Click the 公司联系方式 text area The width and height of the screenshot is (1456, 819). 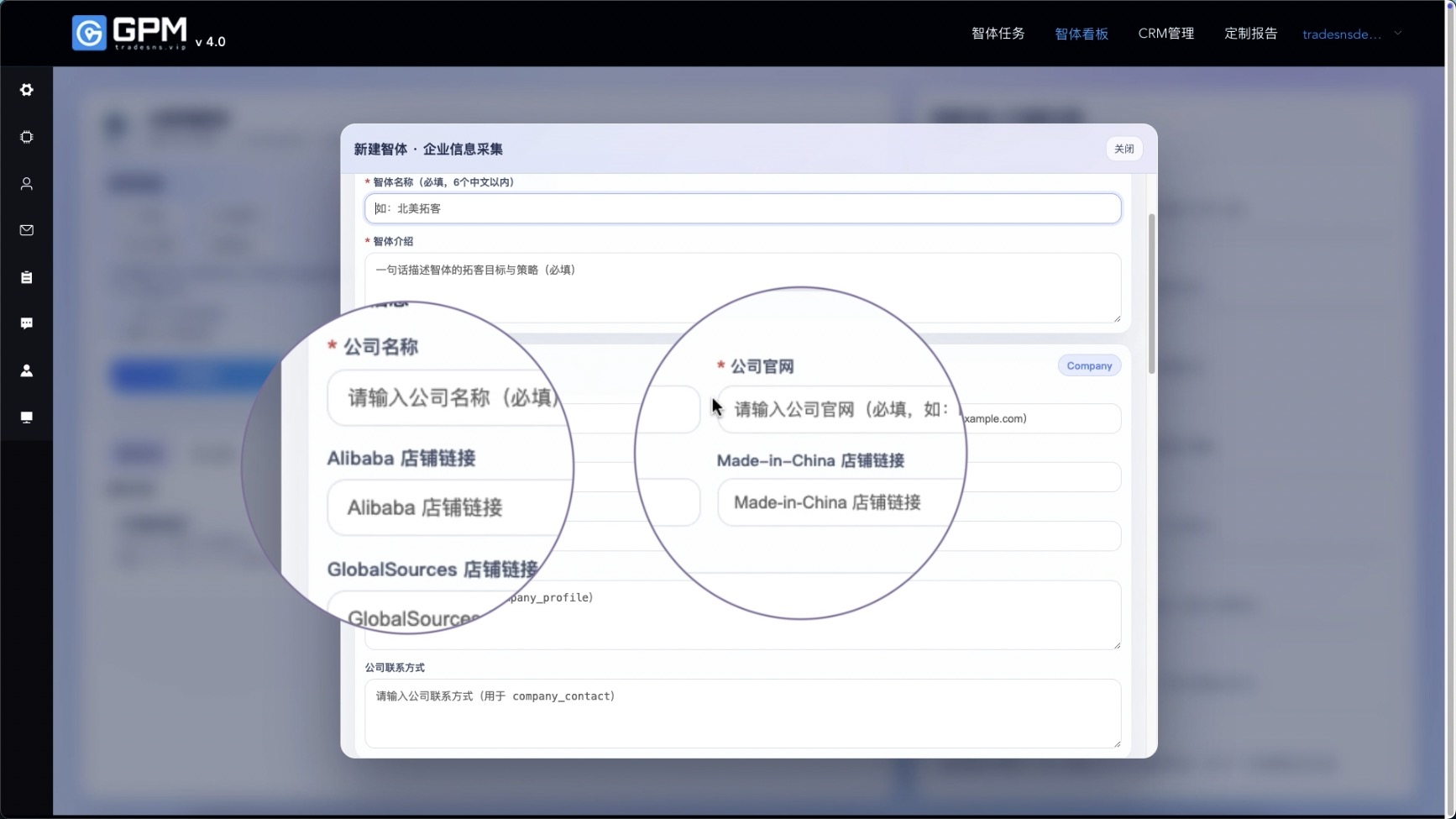point(742,714)
